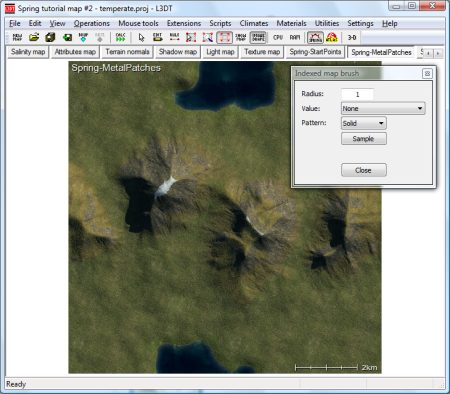Open the 3-D view toolbar icon
Image resolution: width=450 pixels, height=394 pixels.
352,37
